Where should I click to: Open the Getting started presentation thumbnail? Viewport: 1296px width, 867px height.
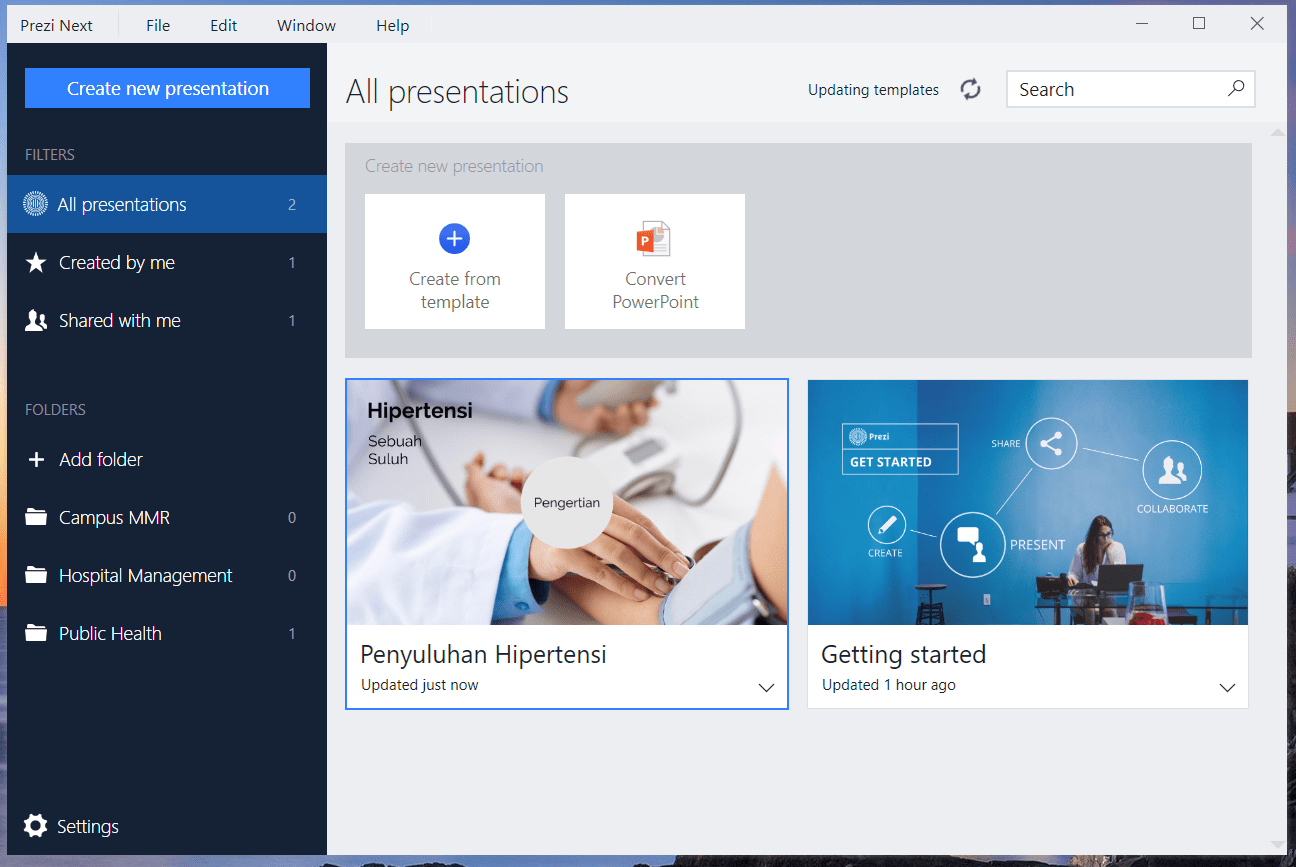1027,502
